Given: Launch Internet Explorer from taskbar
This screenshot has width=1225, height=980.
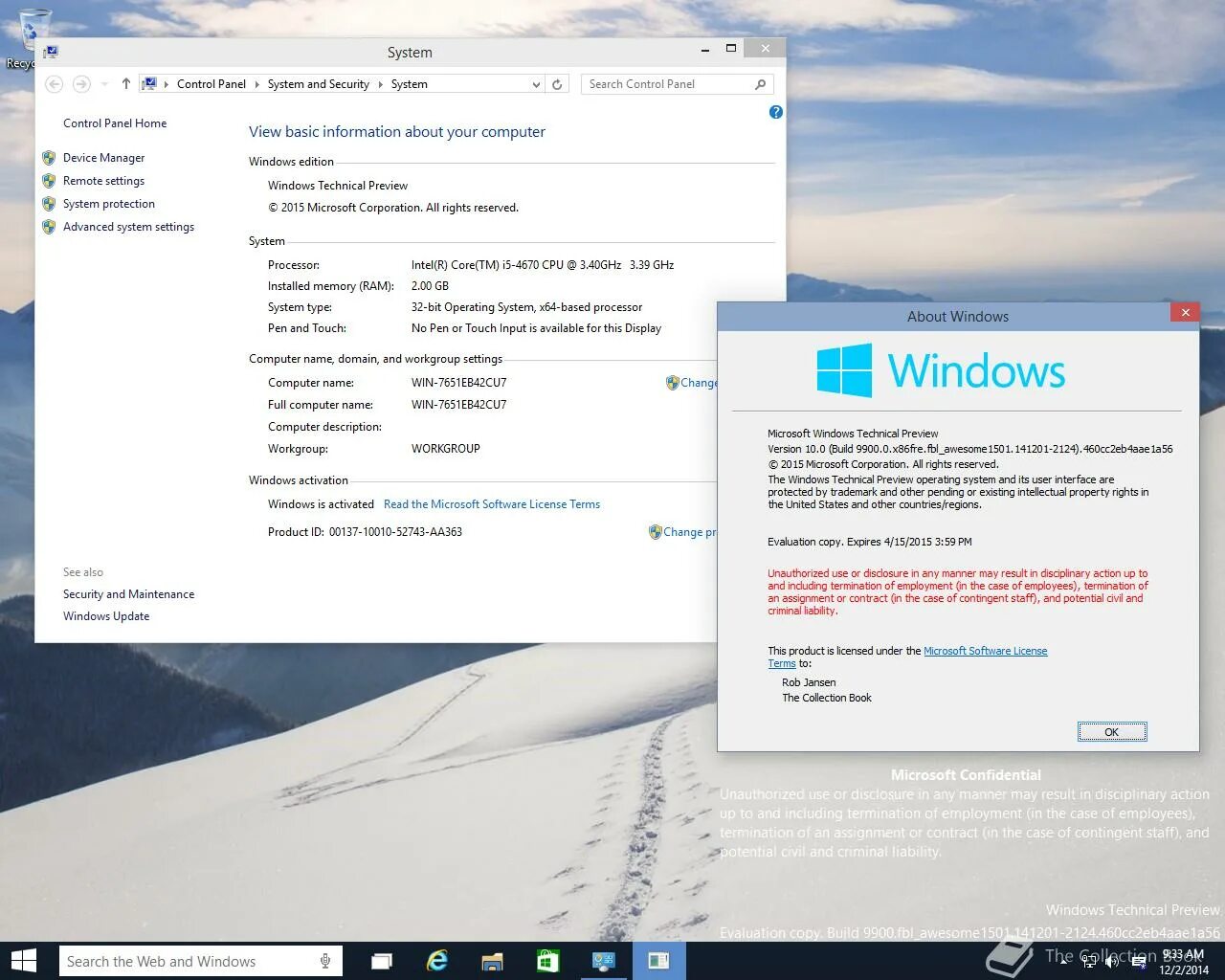Looking at the screenshot, I should 437,961.
